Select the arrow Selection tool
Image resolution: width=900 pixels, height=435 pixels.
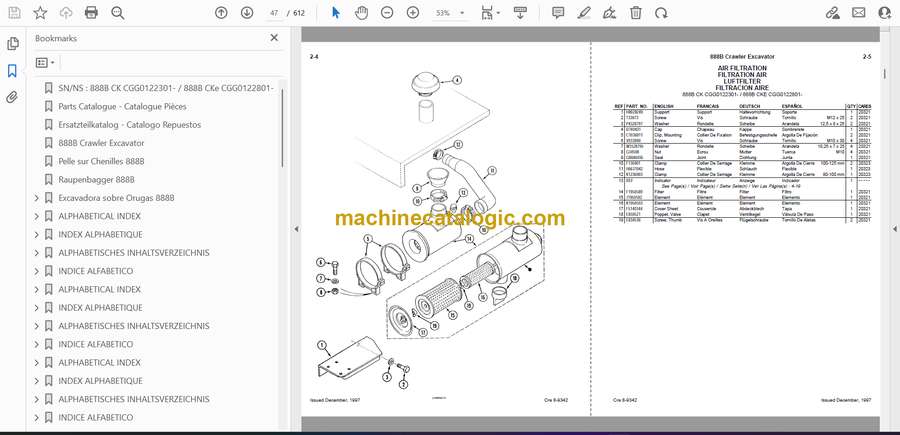(x=336, y=13)
